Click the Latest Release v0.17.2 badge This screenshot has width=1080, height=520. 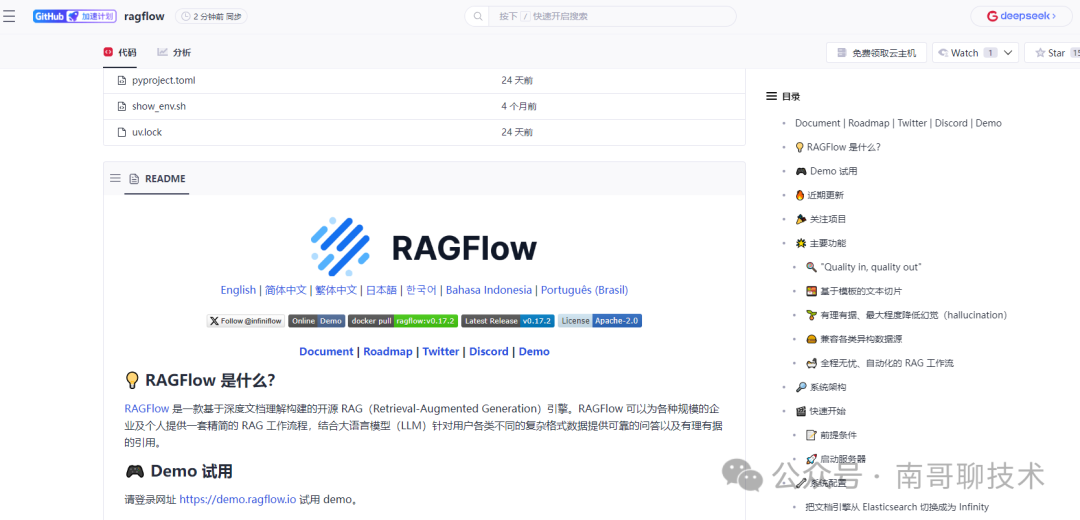(x=508, y=321)
